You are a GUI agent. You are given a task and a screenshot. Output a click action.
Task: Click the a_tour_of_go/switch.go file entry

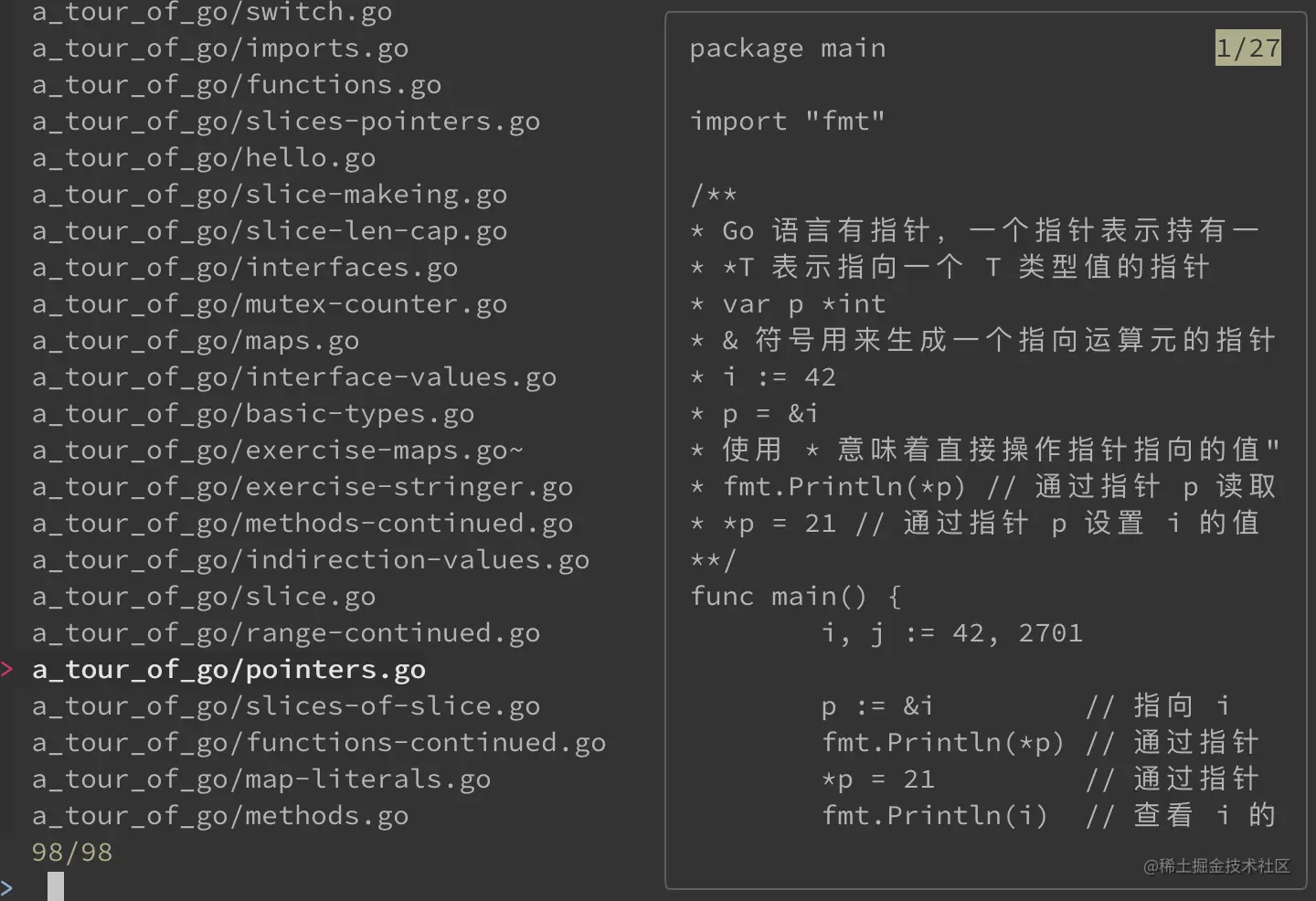pos(212,13)
